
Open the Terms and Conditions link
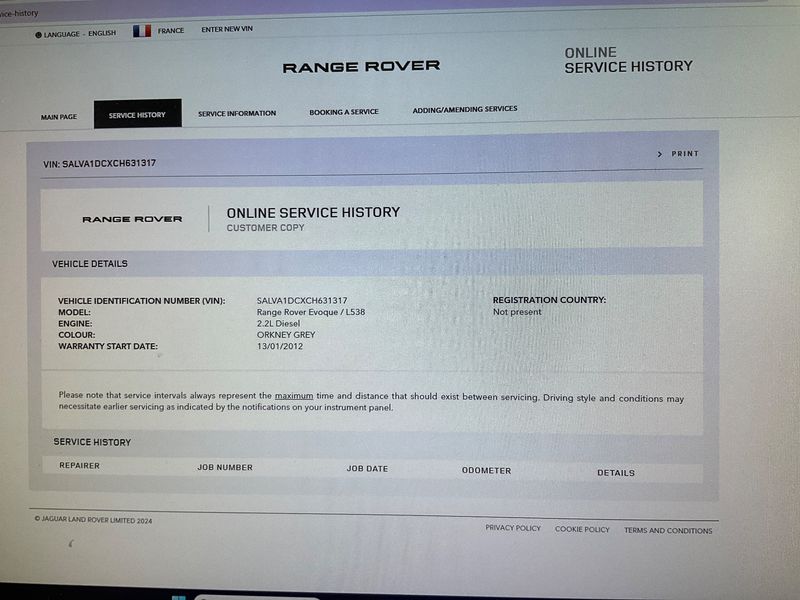tap(668, 531)
